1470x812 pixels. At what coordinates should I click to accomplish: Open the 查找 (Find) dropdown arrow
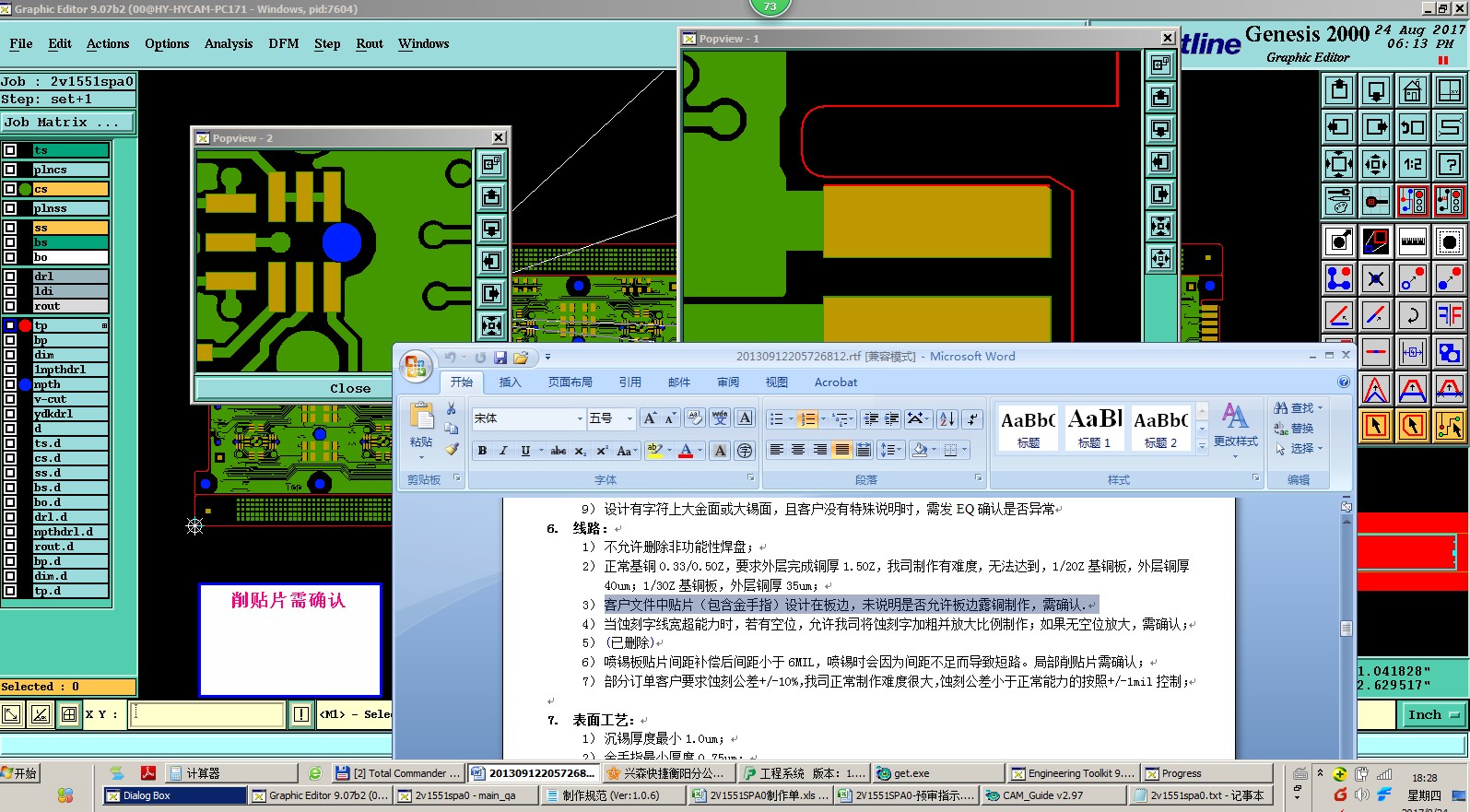[1320, 408]
